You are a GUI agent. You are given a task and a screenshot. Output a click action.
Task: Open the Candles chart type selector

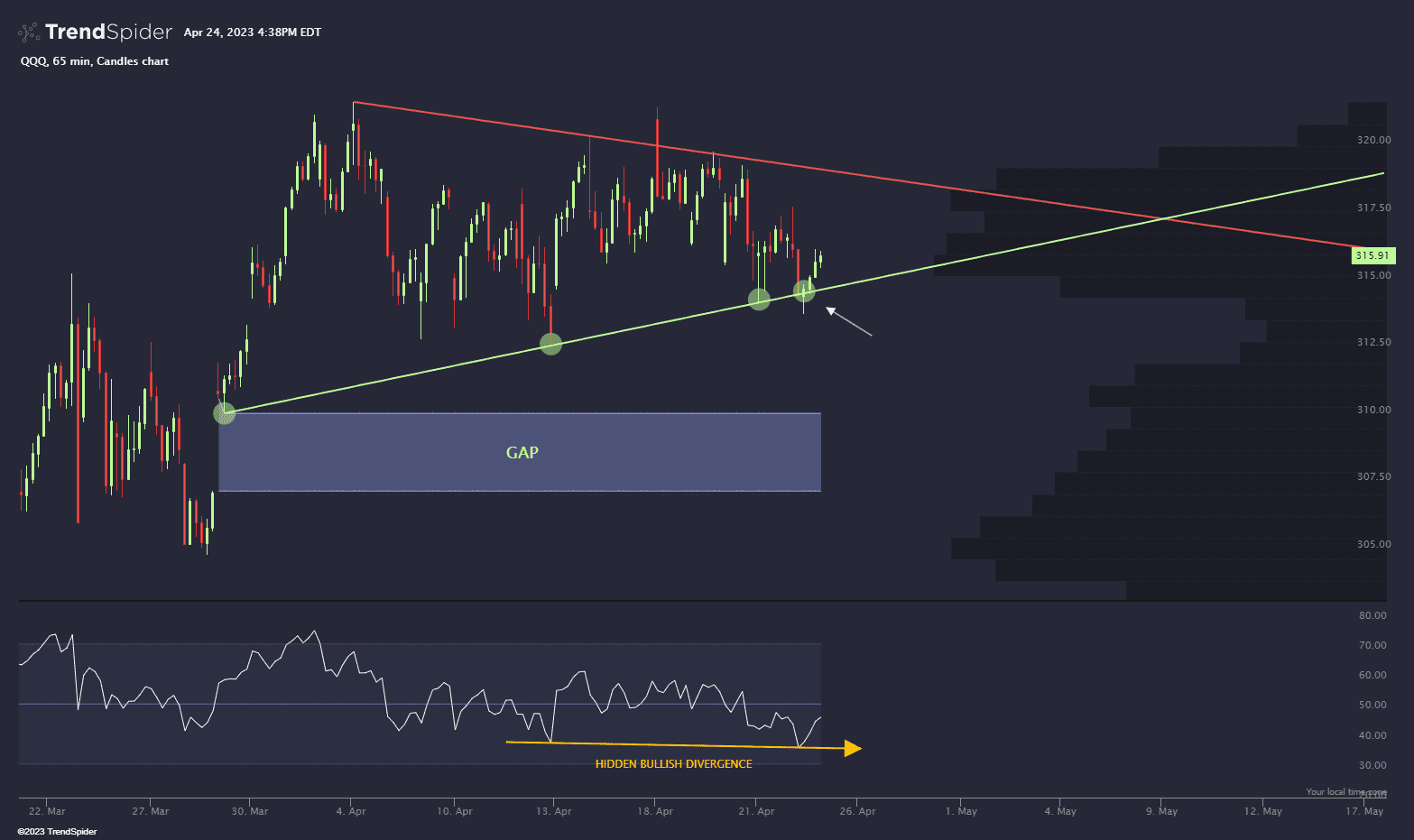(x=132, y=61)
